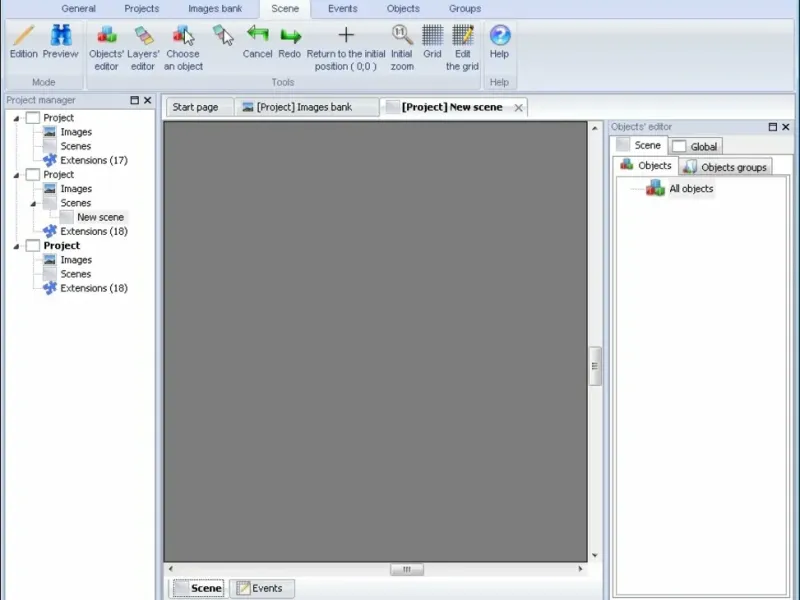
Task: Open the Layers' editor tool
Action: (143, 48)
